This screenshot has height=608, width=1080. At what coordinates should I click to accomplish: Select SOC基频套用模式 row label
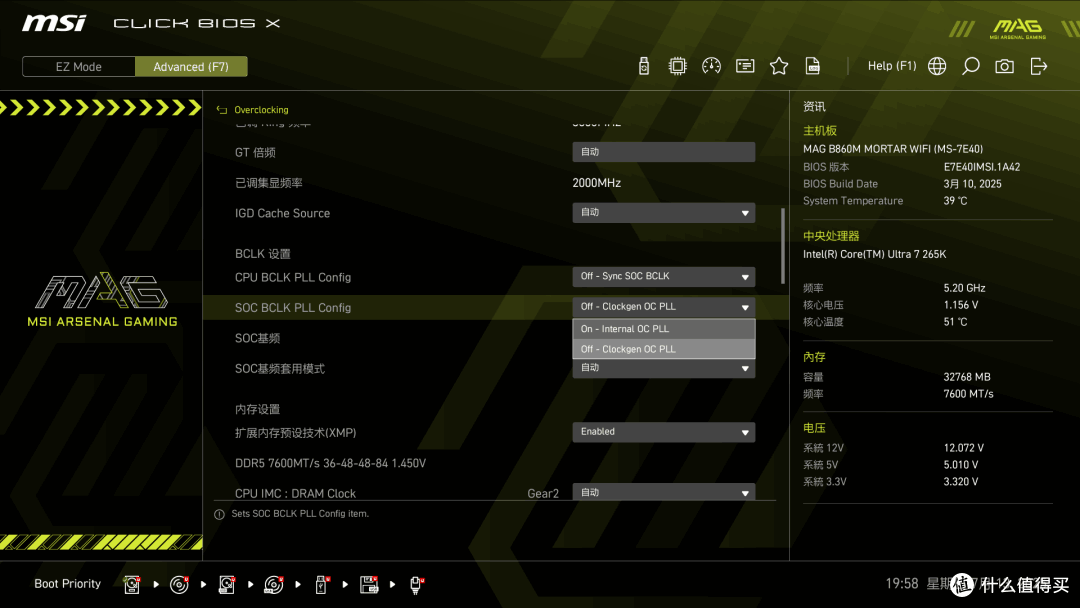coord(280,368)
